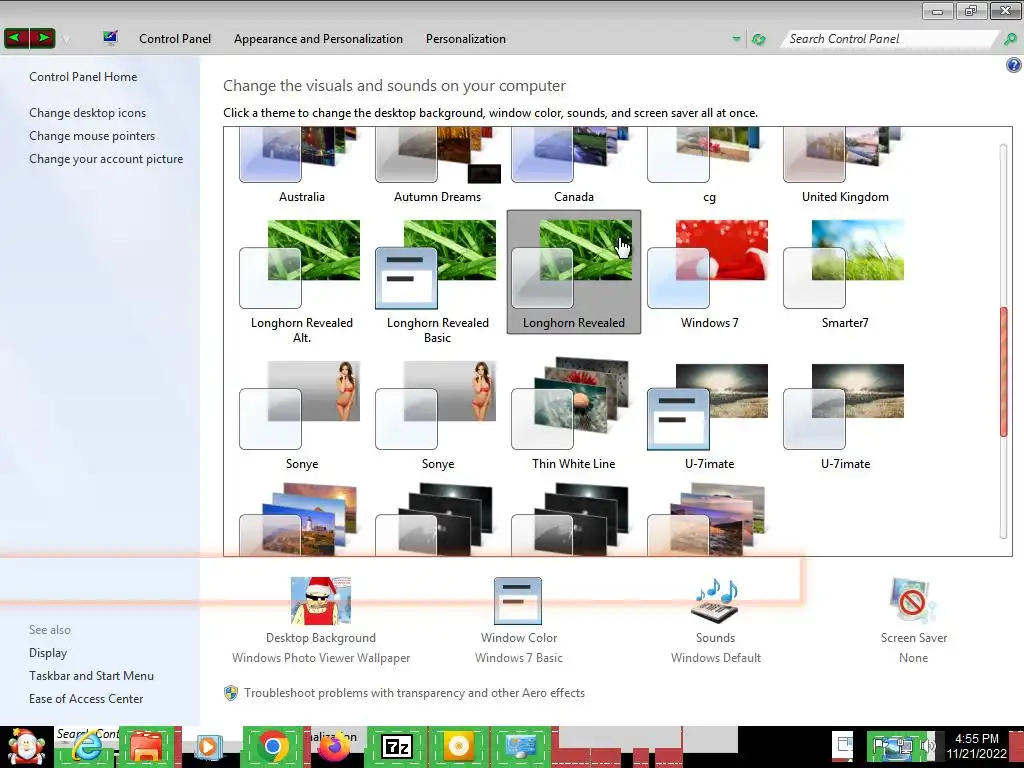Apply the Autumn Dreams theme
This screenshot has width=1024, height=768.
click(438, 166)
